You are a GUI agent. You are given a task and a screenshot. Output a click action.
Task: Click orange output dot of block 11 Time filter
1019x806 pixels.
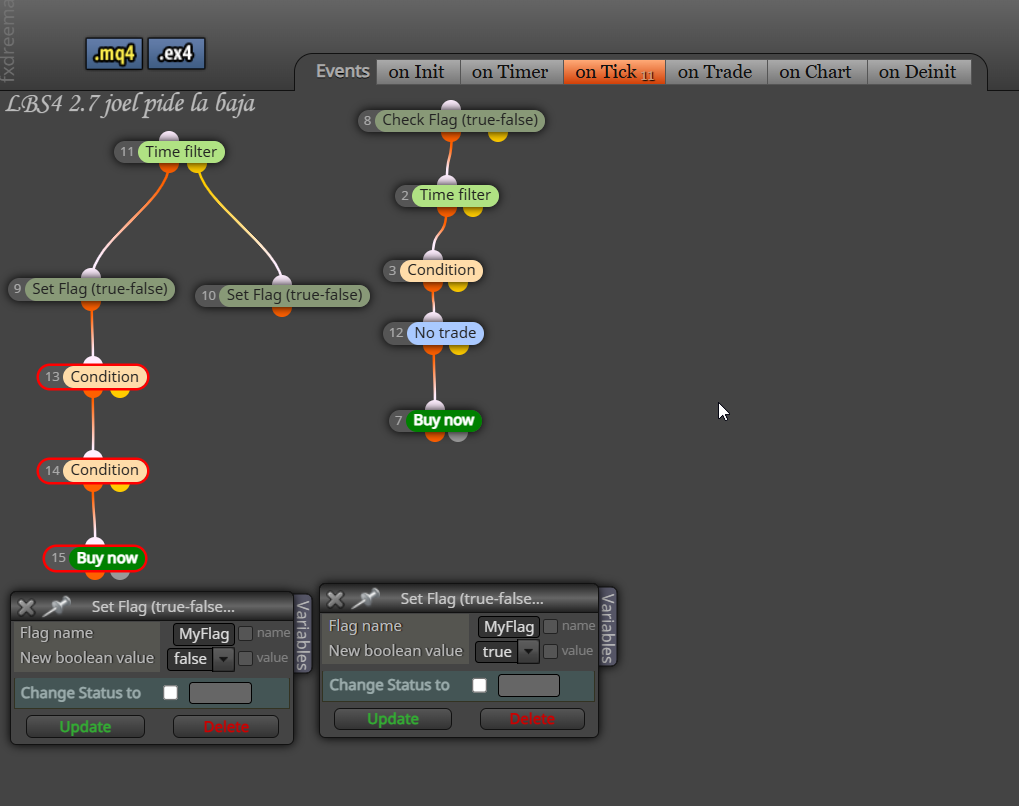(169, 167)
